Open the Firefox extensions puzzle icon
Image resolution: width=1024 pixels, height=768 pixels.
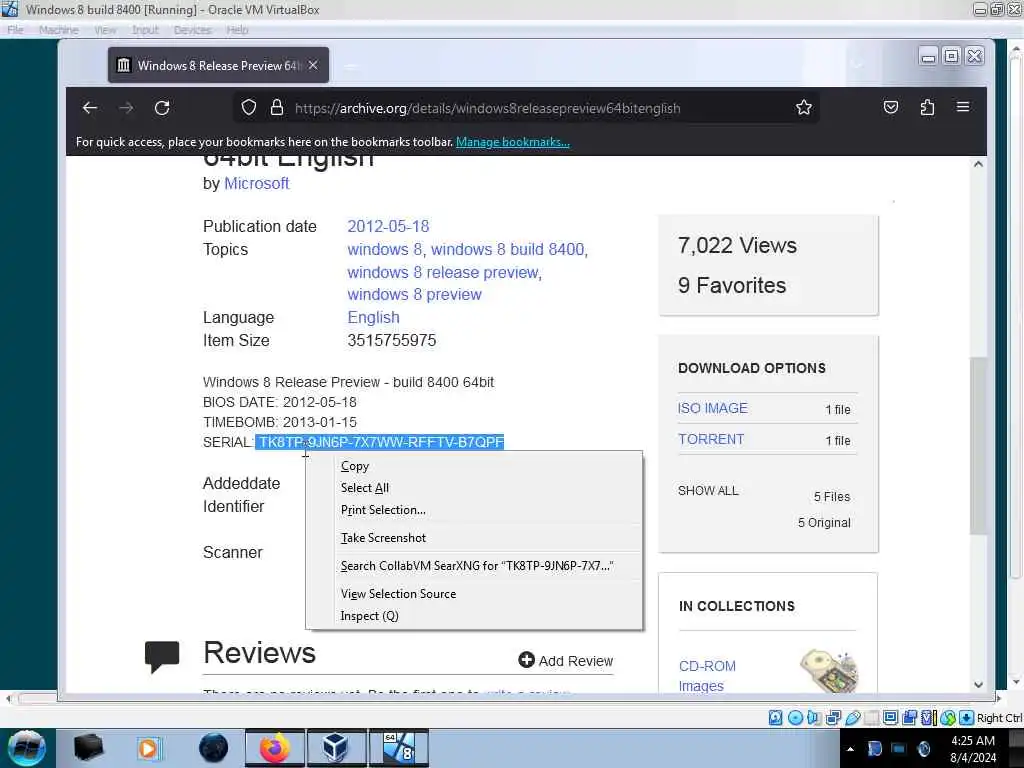coord(927,107)
